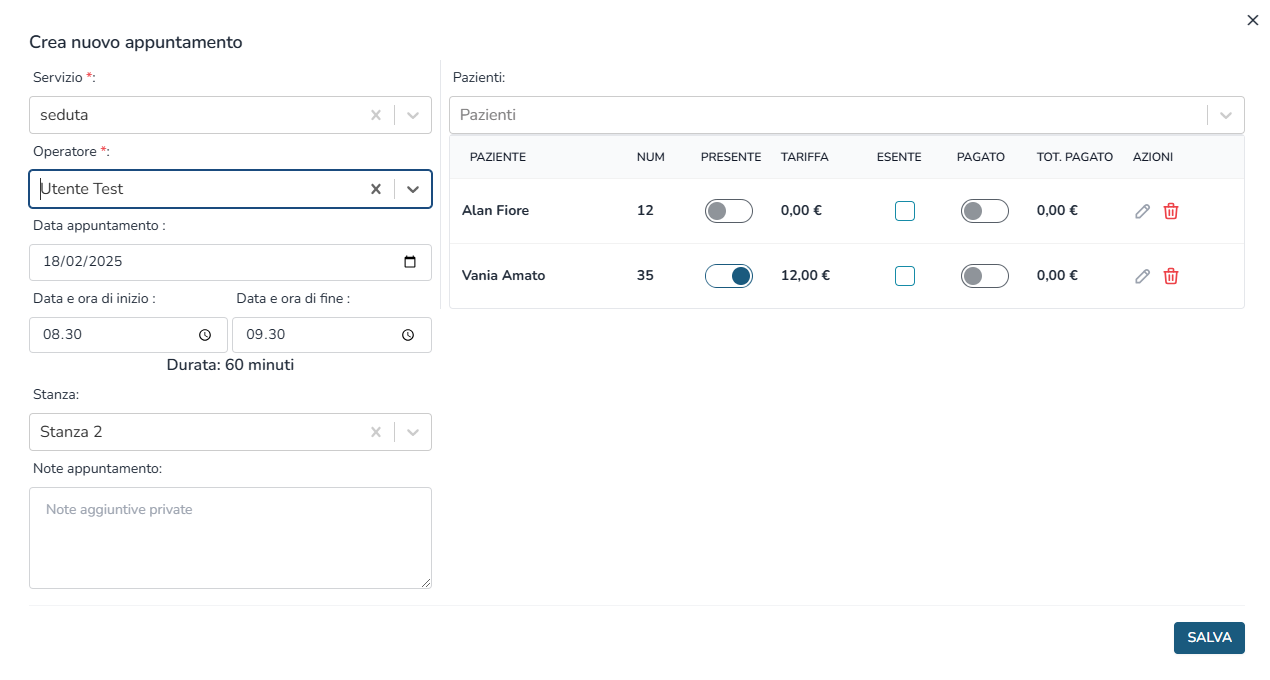
Task: Click the Stanza value 'Stanza 2'
Action: 71,432
